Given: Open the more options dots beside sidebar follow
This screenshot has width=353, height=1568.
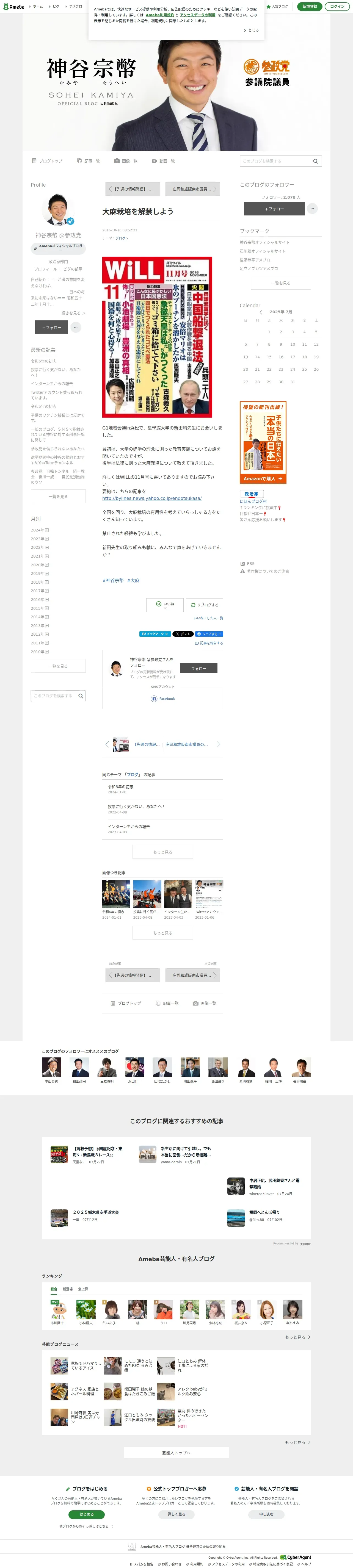Looking at the screenshot, I should [76, 328].
